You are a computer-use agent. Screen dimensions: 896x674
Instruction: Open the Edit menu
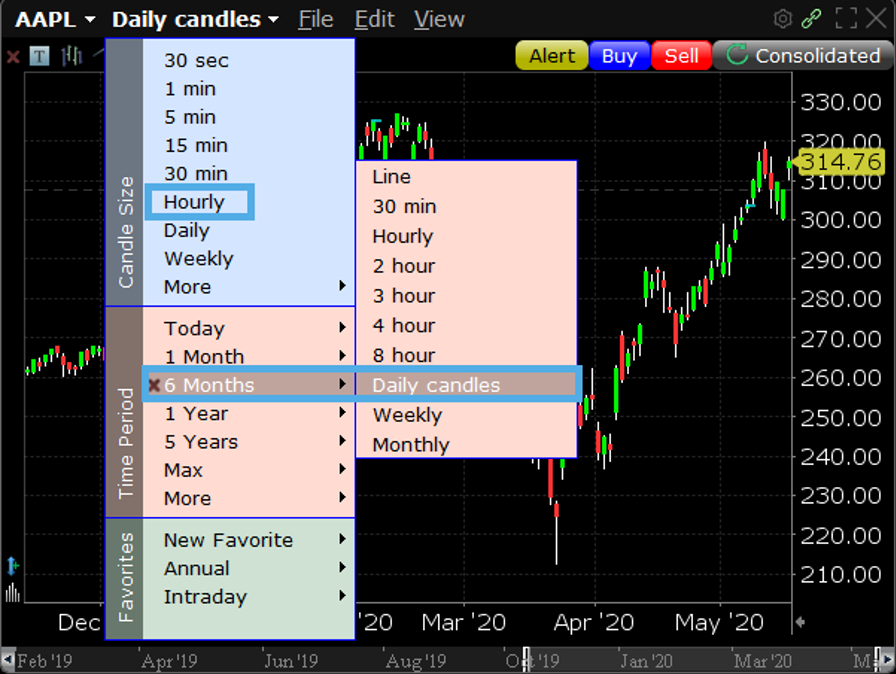click(x=375, y=18)
